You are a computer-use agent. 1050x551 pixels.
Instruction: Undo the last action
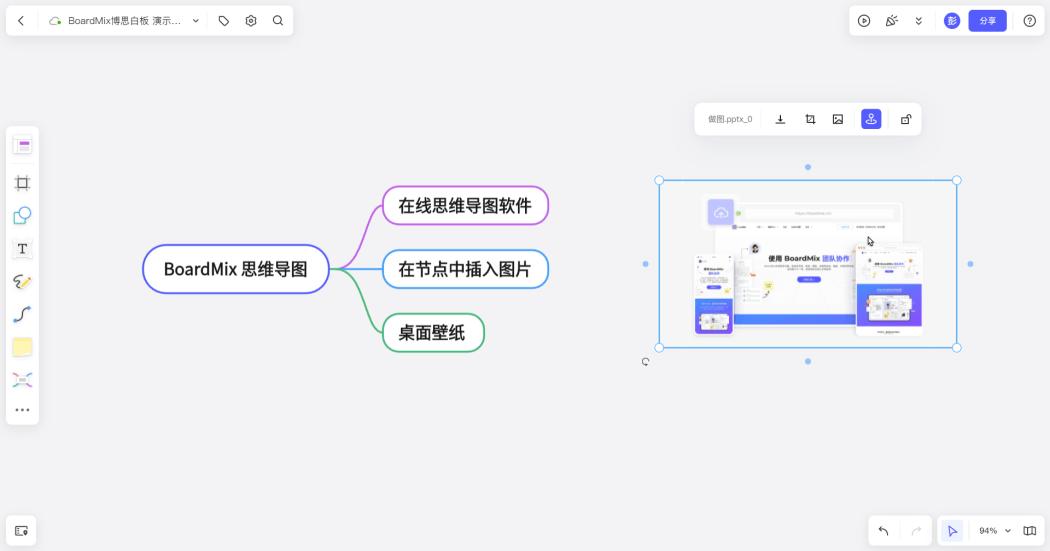tap(883, 531)
